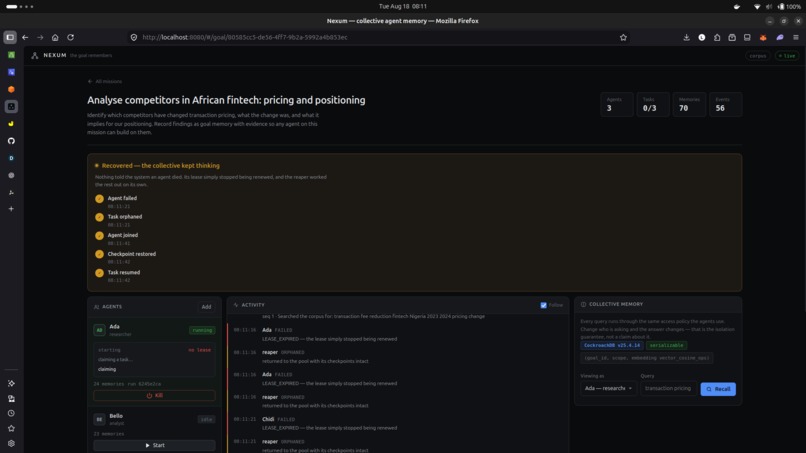Open the blue sidebar tab icon
806x453 pixels.
pos(11,72)
